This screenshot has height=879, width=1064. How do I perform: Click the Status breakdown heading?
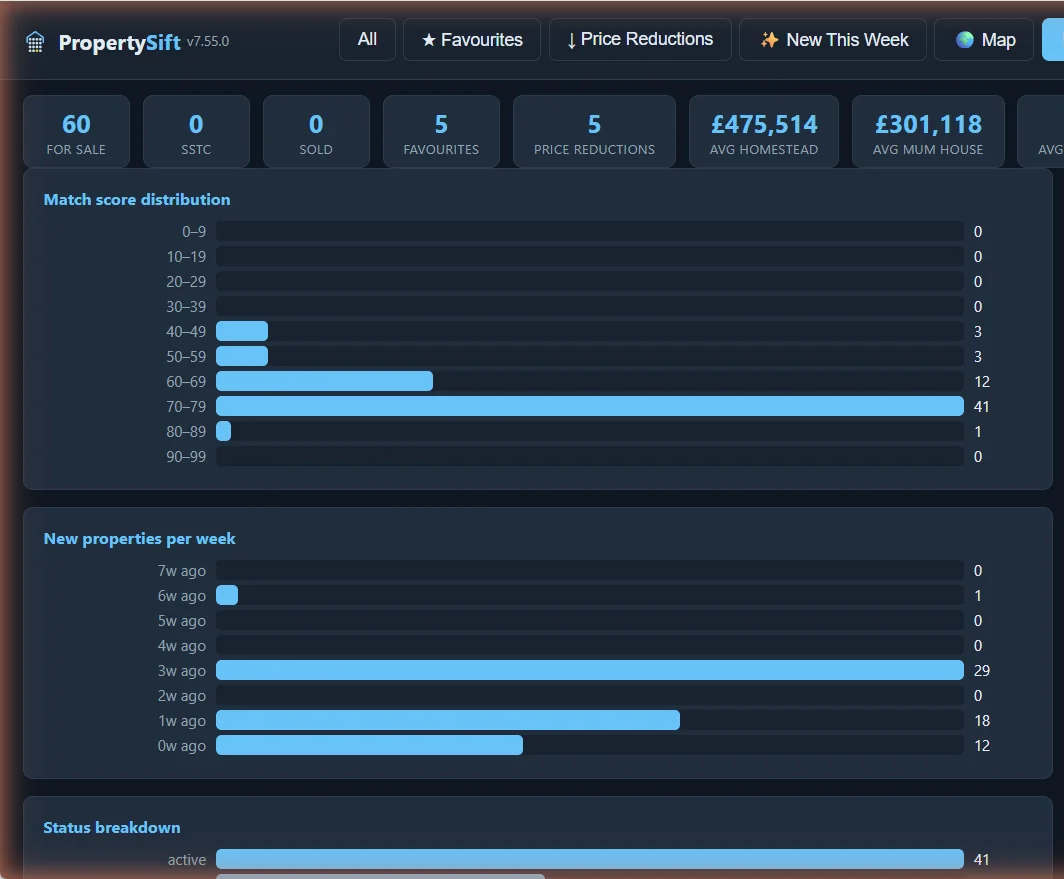(112, 827)
